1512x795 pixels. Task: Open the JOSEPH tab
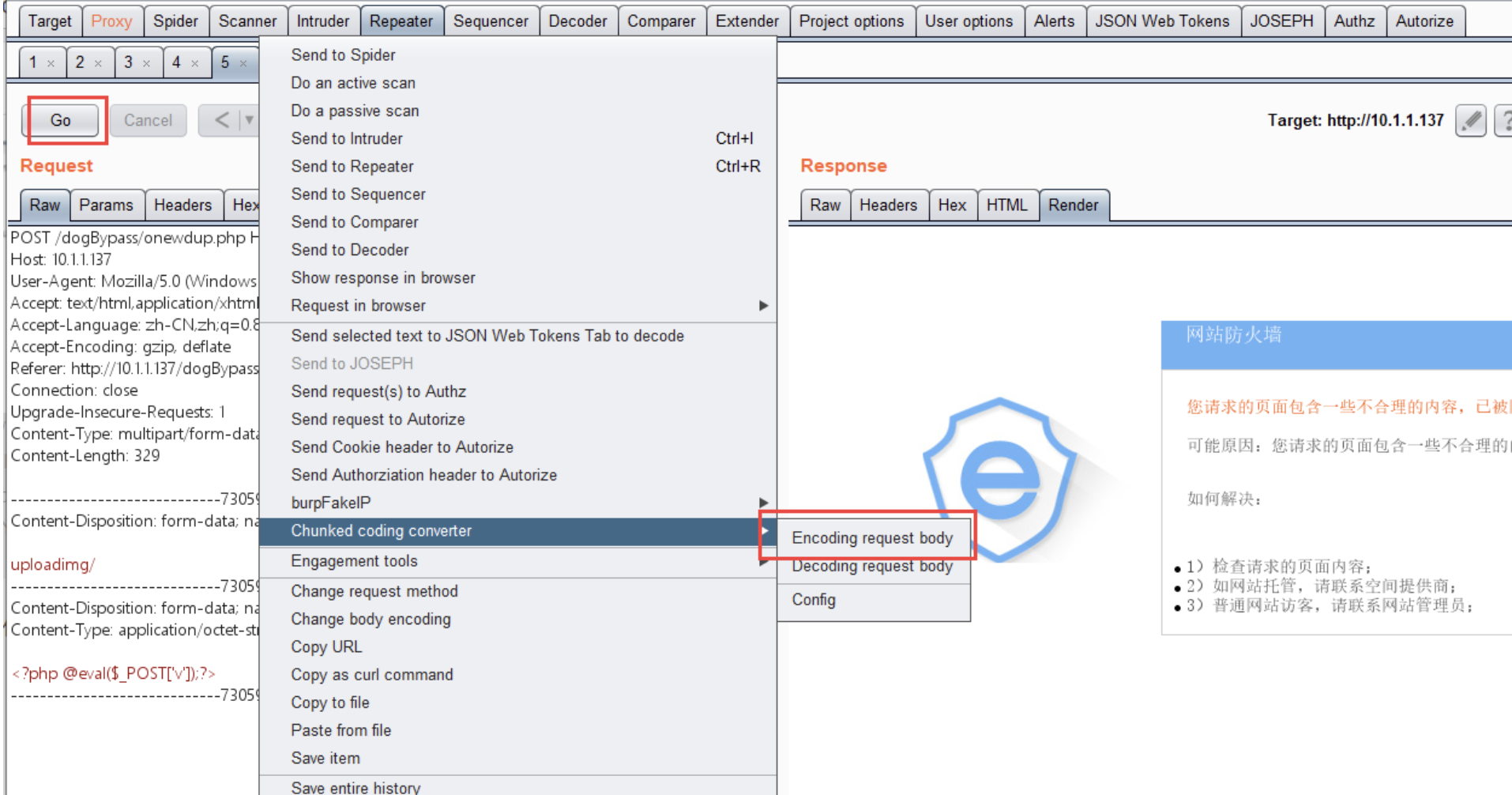(x=1282, y=21)
